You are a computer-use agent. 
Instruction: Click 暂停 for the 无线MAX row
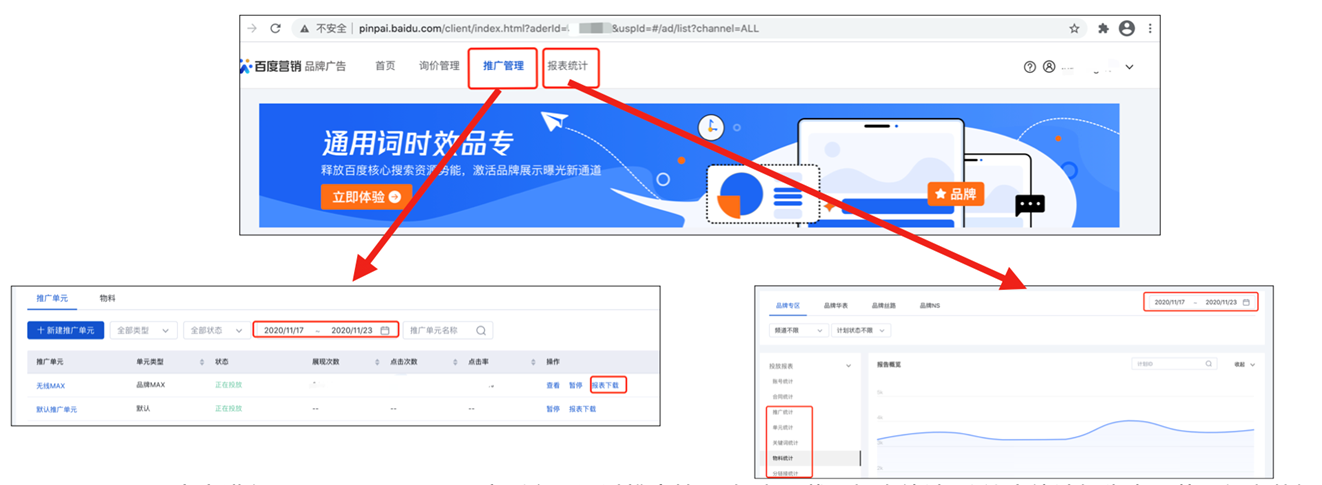pos(576,385)
